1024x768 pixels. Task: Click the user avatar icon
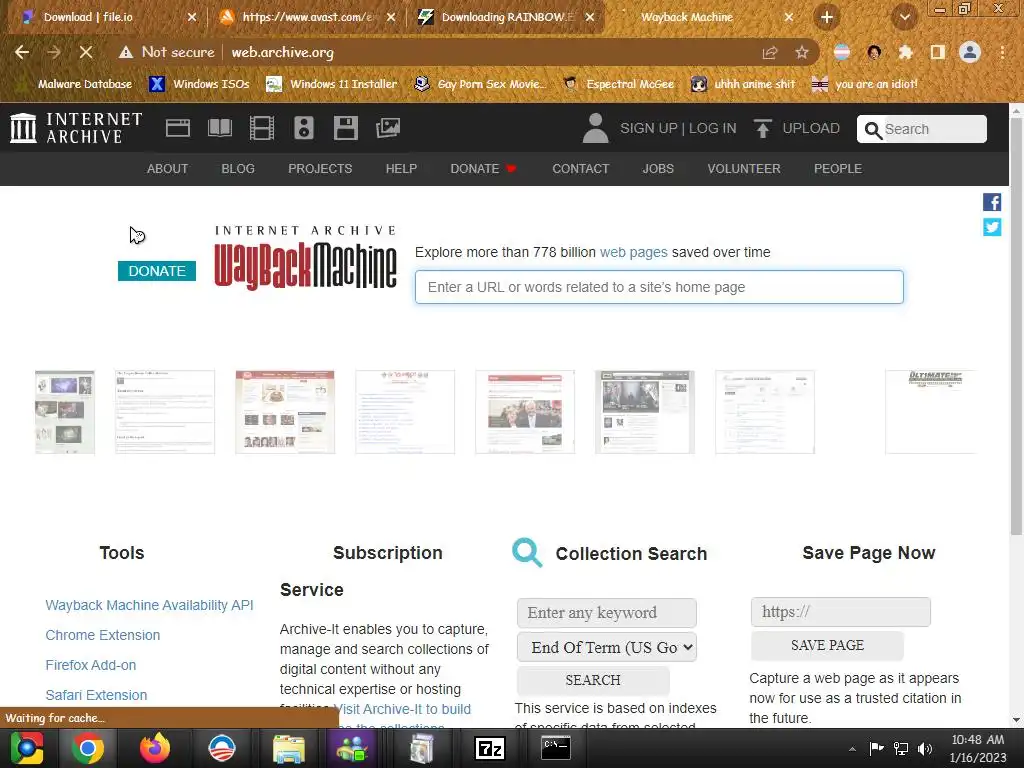pyautogui.click(x=595, y=128)
